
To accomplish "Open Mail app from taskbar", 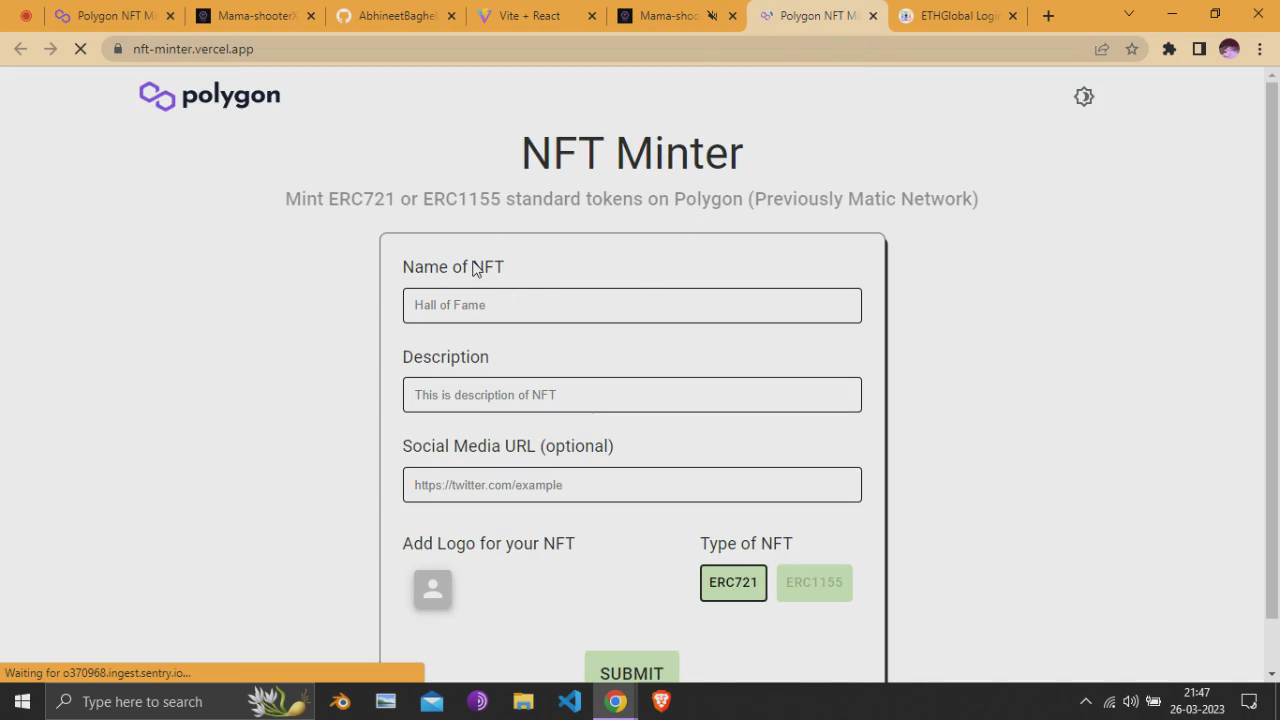I will (432, 702).
